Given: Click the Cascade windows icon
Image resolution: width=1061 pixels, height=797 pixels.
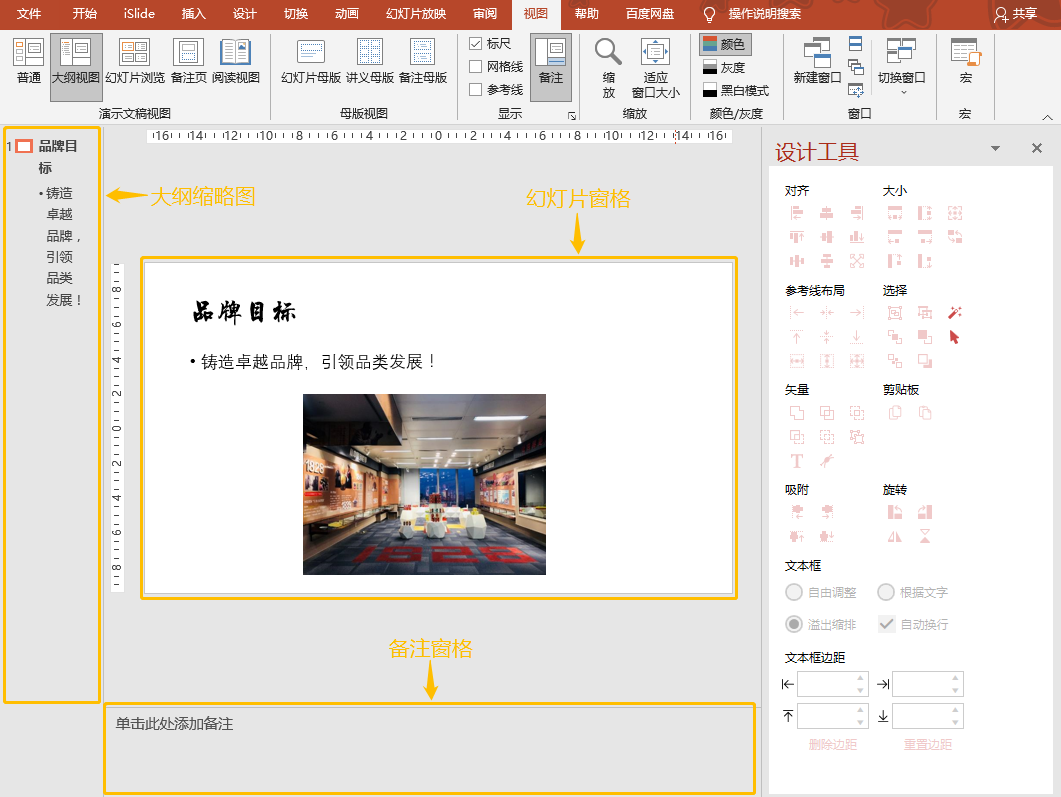Looking at the screenshot, I should [x=855, y=67].
